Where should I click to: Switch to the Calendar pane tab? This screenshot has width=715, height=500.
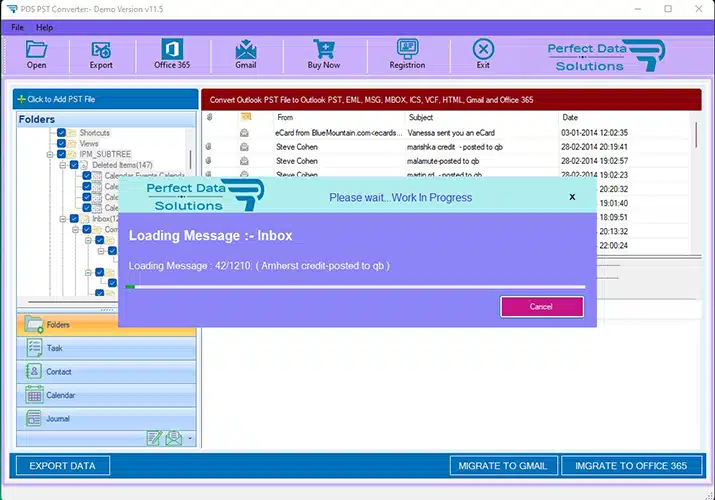pyautogui.click(x=106, y=395)
